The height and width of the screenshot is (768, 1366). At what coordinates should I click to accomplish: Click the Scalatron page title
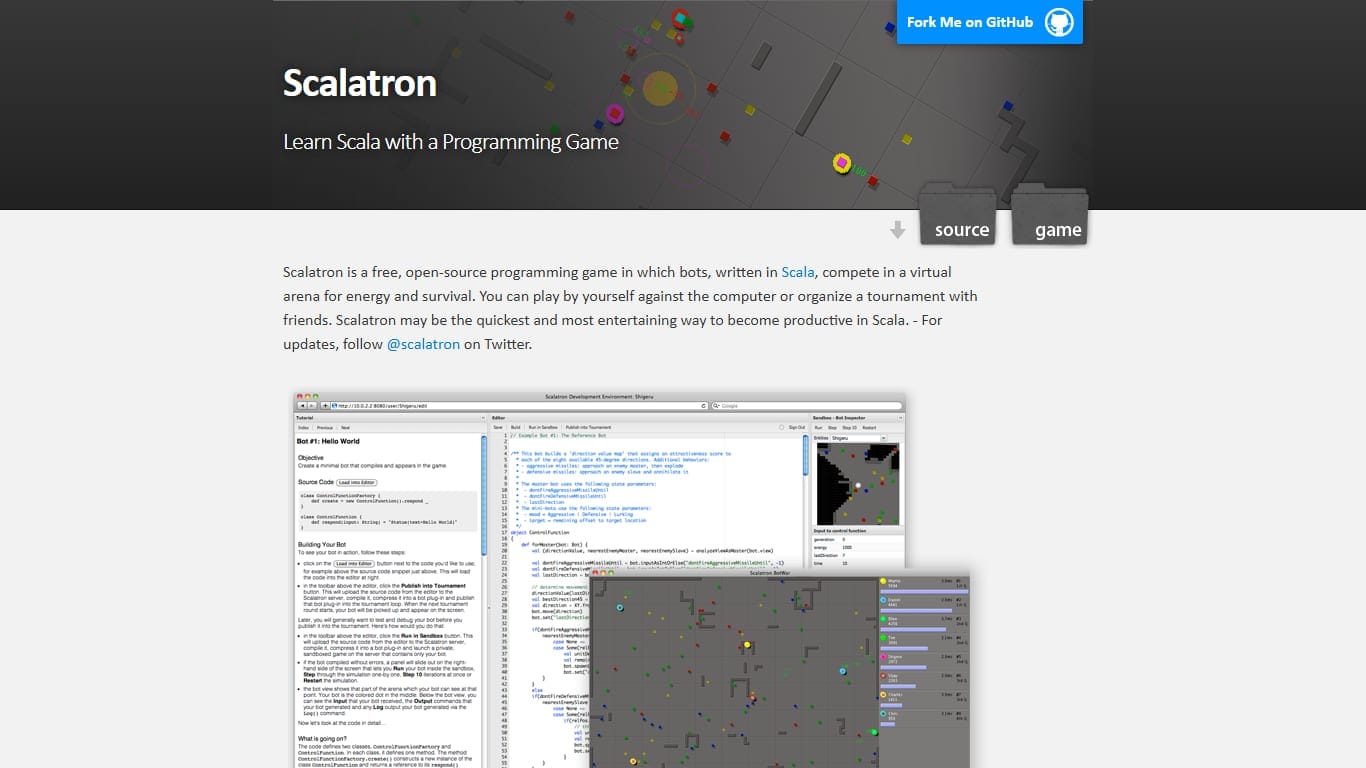360,83
